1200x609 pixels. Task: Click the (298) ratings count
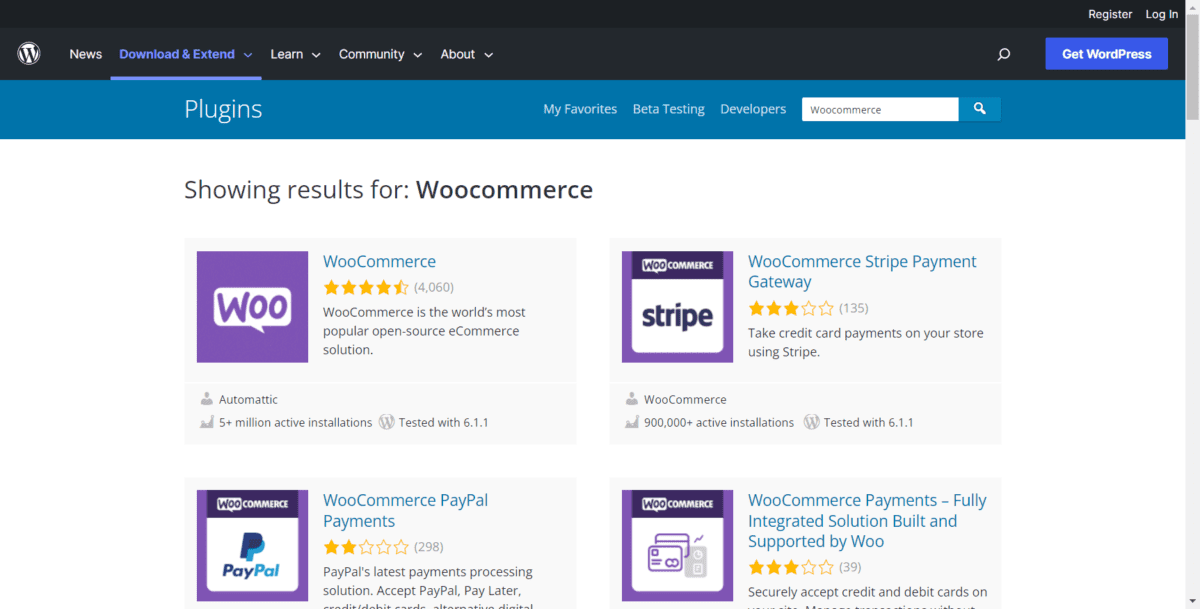point(429,547)
